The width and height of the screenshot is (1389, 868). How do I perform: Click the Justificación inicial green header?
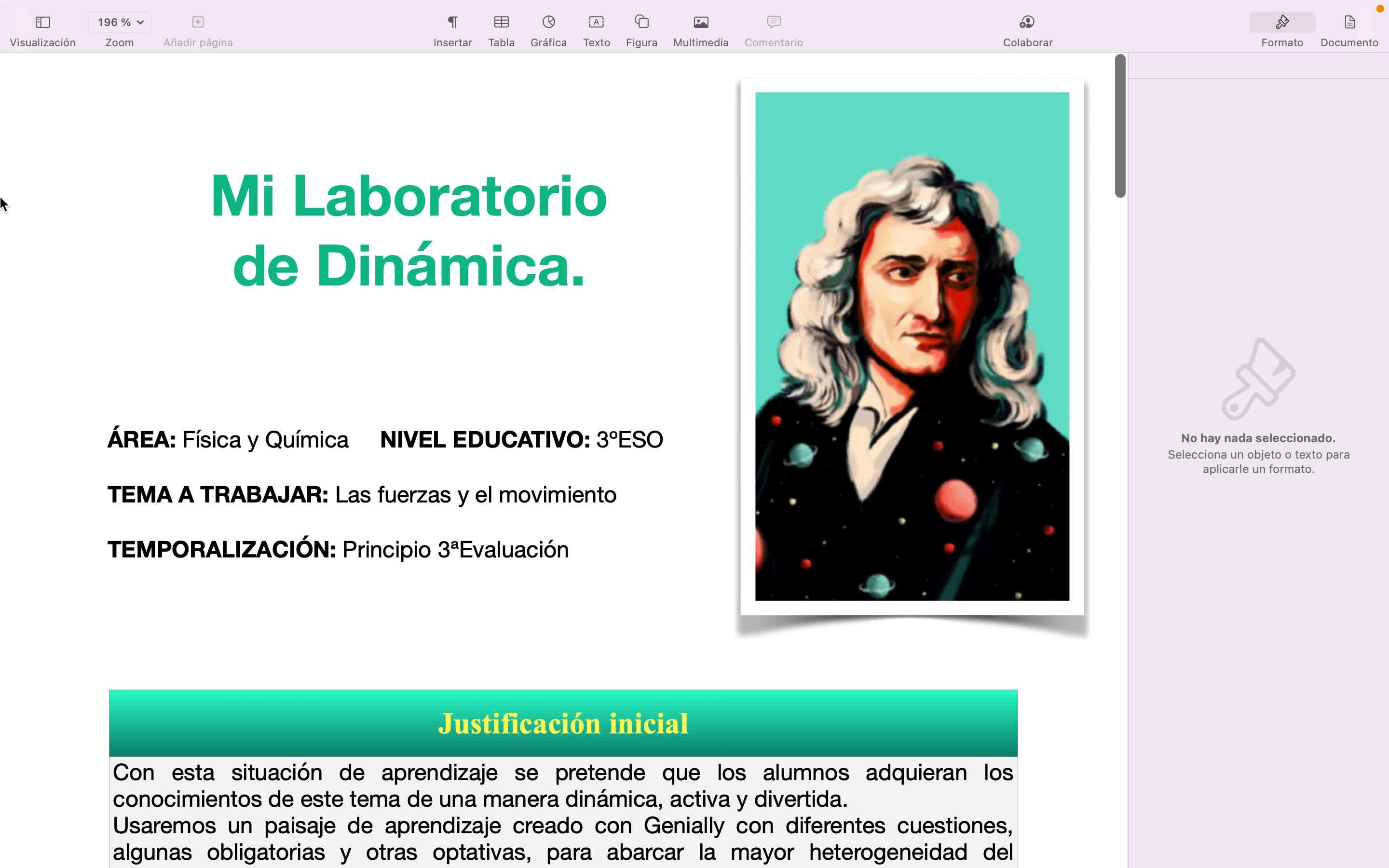point(562,723)
